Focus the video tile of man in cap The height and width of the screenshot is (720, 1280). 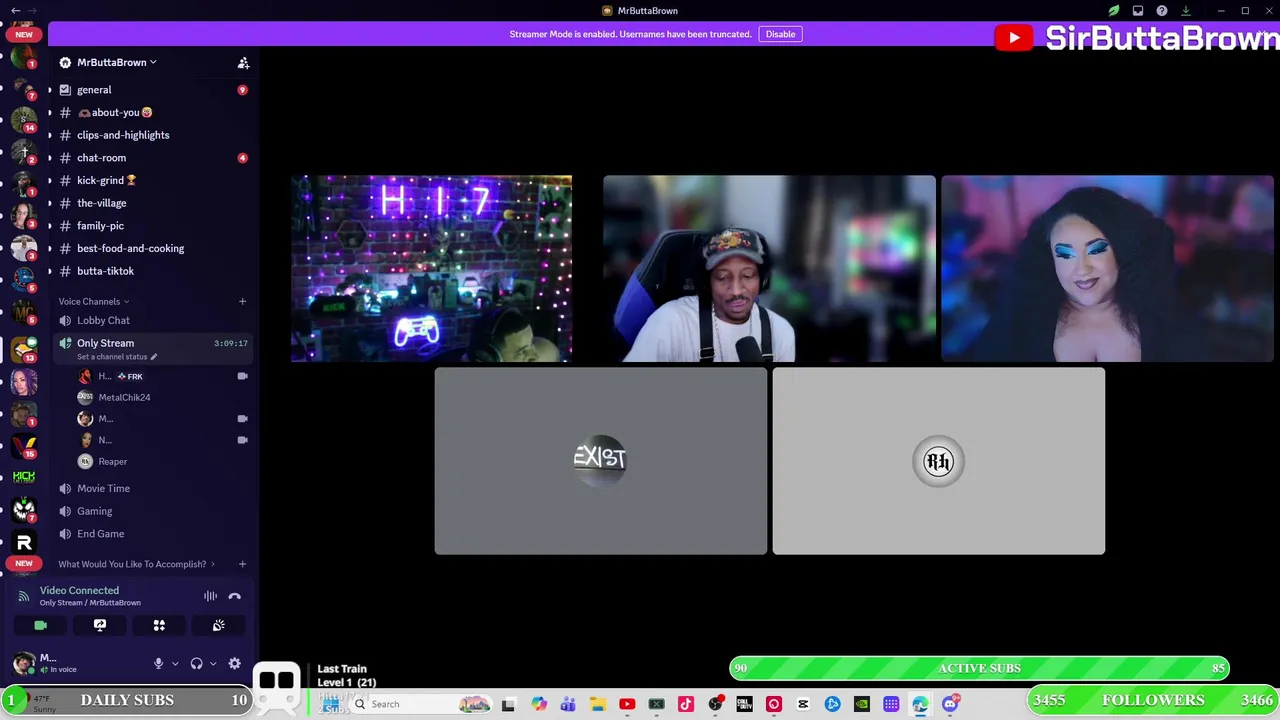[769, 268]
